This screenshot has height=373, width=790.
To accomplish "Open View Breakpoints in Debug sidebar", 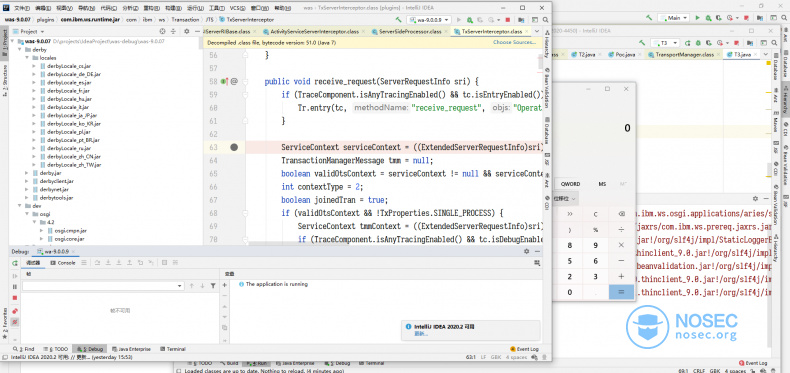I will [15, 311].
